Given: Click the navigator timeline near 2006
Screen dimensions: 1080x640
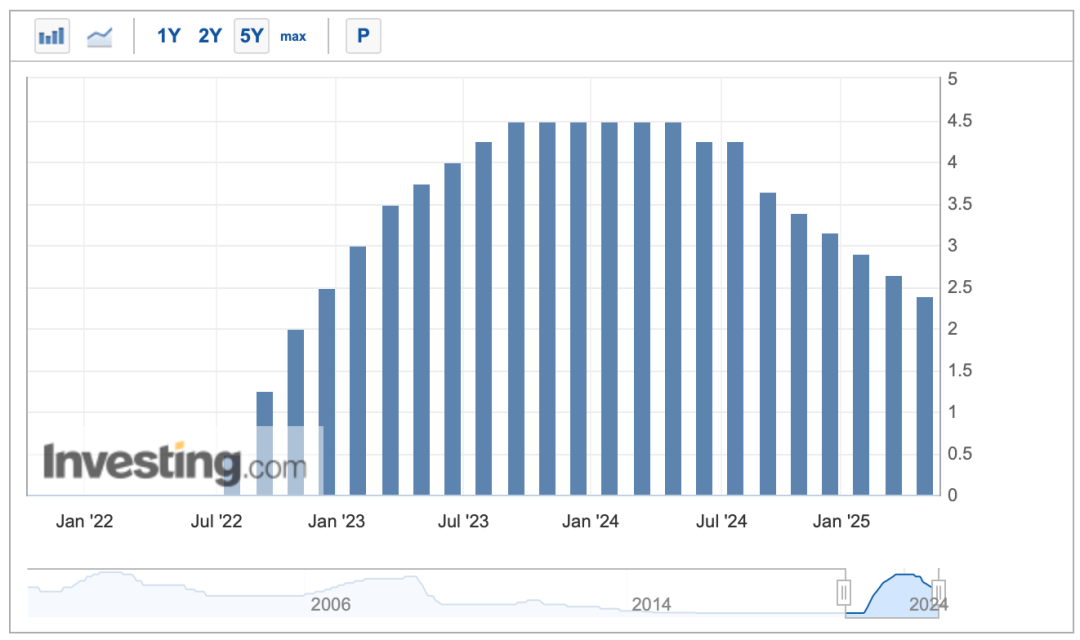Looking at the screenshot, I should (x=330, y=604).
